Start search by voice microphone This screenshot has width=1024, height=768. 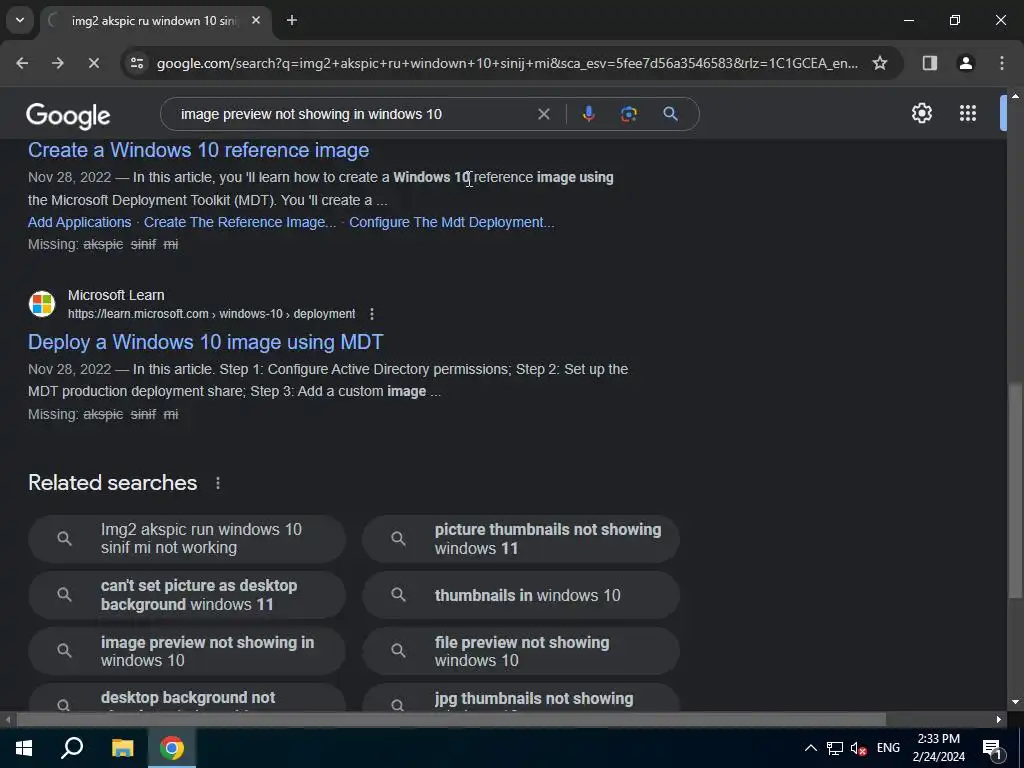click(x=588, y=114)
